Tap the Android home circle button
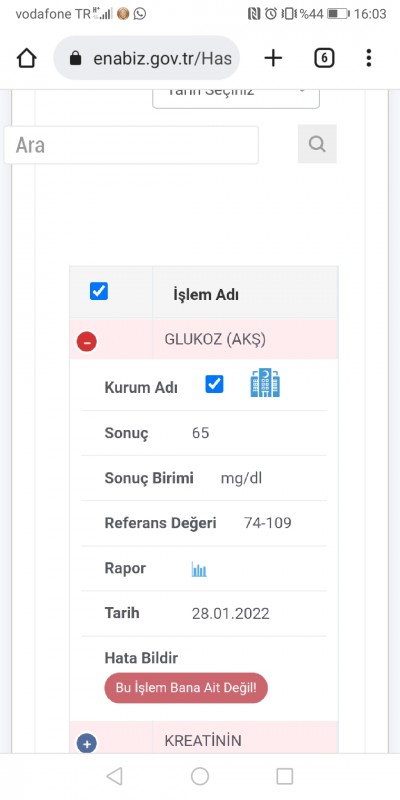400x800 pixels. coord(200,776)
